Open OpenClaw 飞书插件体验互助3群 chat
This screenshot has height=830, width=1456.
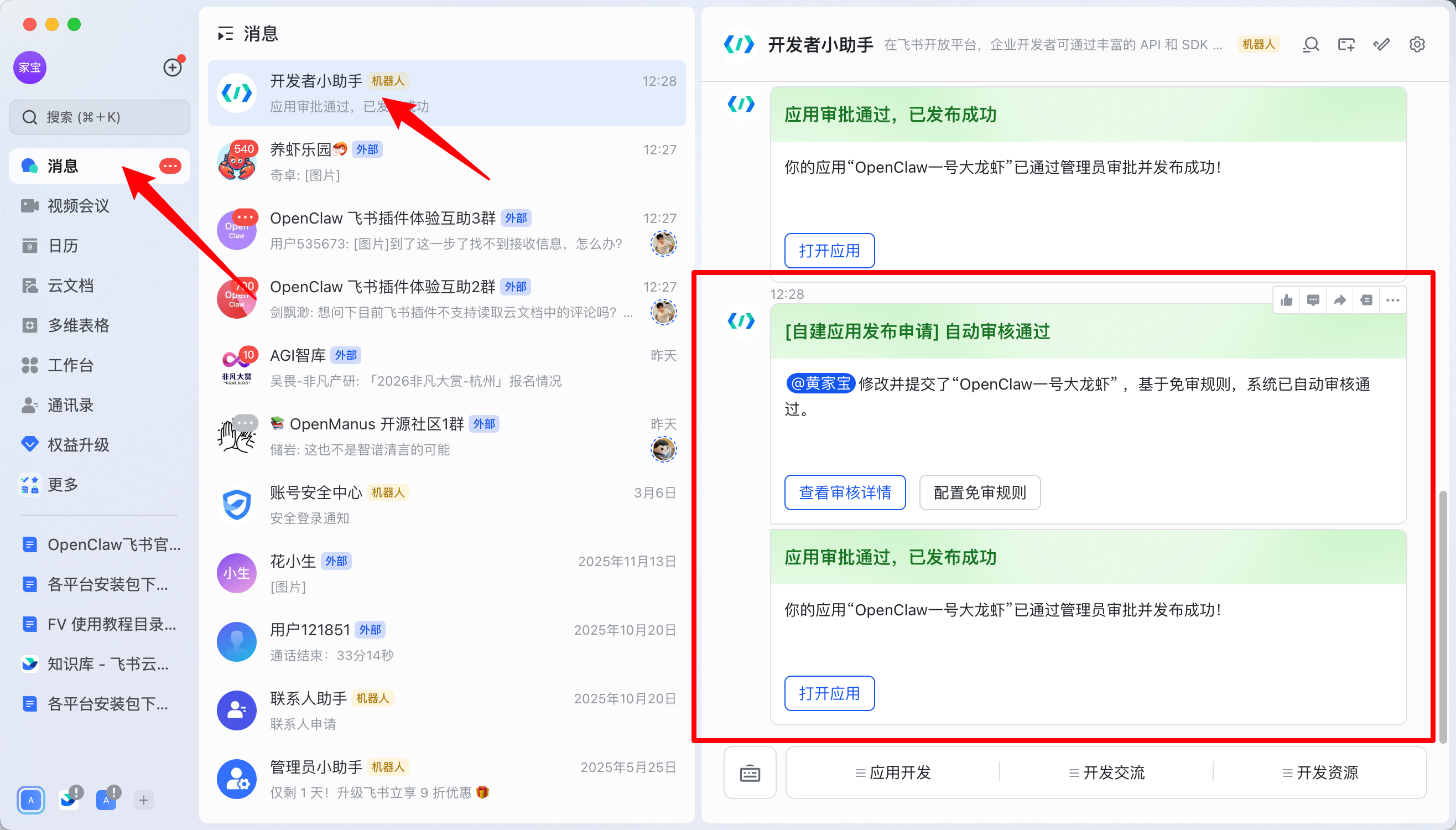(x=447, y=230)
